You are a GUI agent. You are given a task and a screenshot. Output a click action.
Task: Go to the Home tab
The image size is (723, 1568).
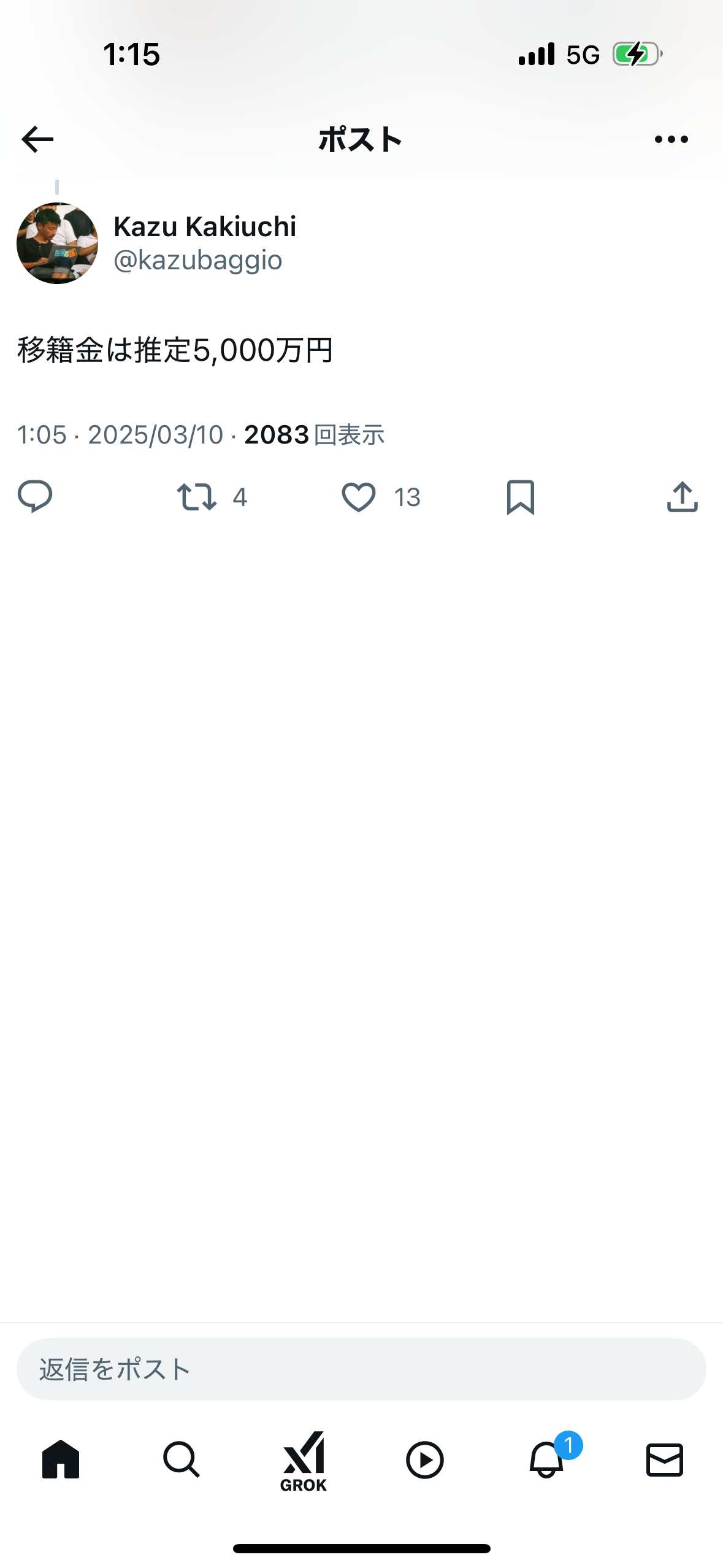pos(61,1459)
